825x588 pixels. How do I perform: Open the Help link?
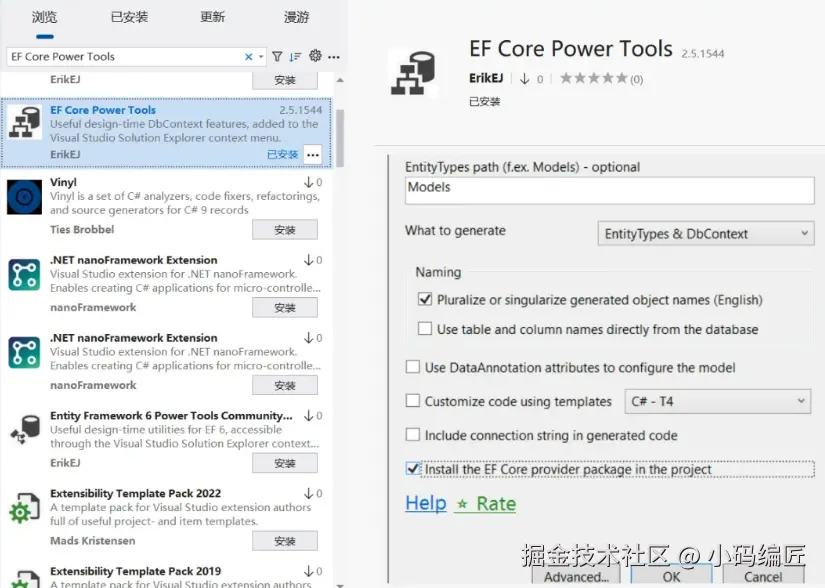tap(426, 503)
